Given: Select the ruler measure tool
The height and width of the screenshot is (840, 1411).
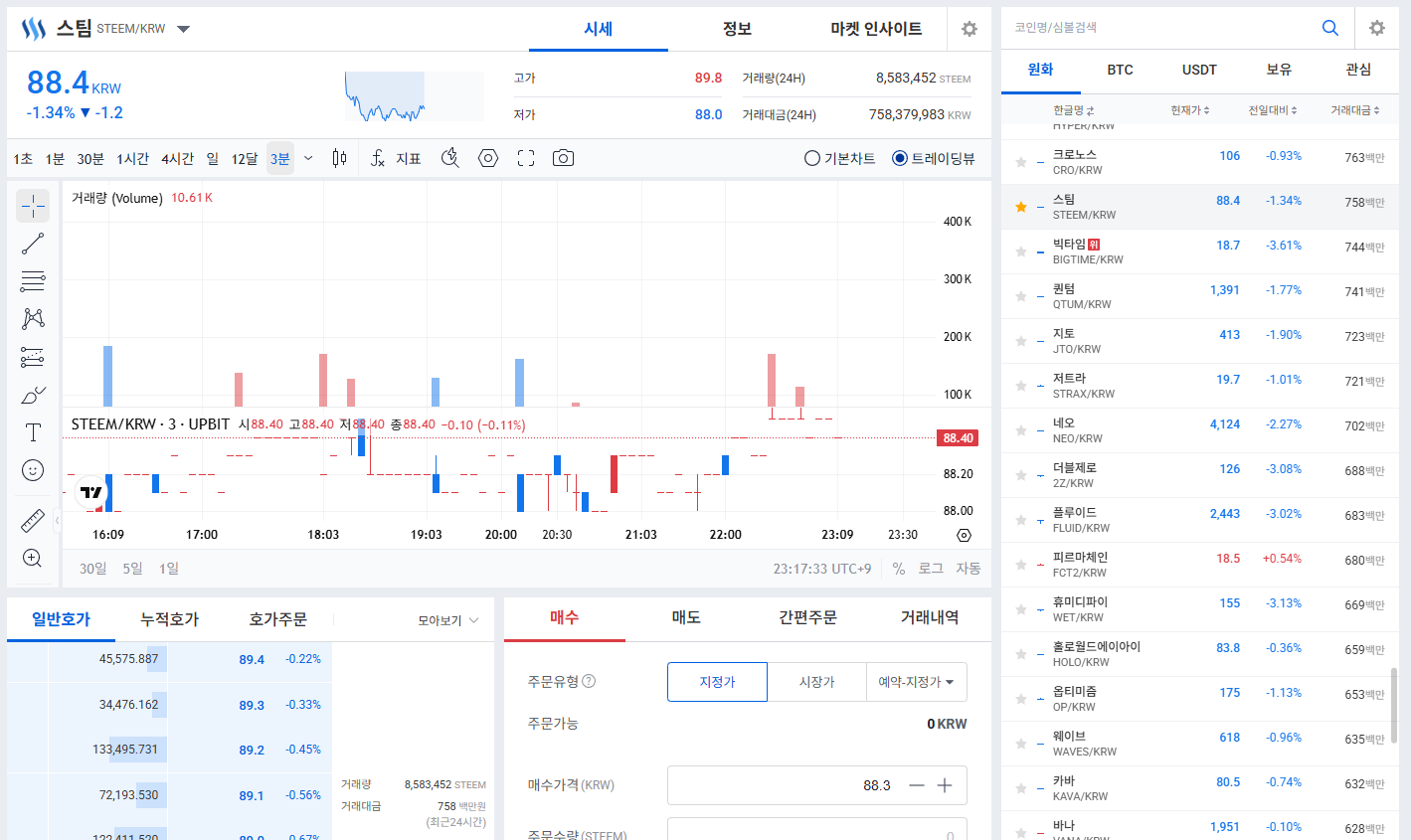Looking at the screenshot, I should (33, 520).
